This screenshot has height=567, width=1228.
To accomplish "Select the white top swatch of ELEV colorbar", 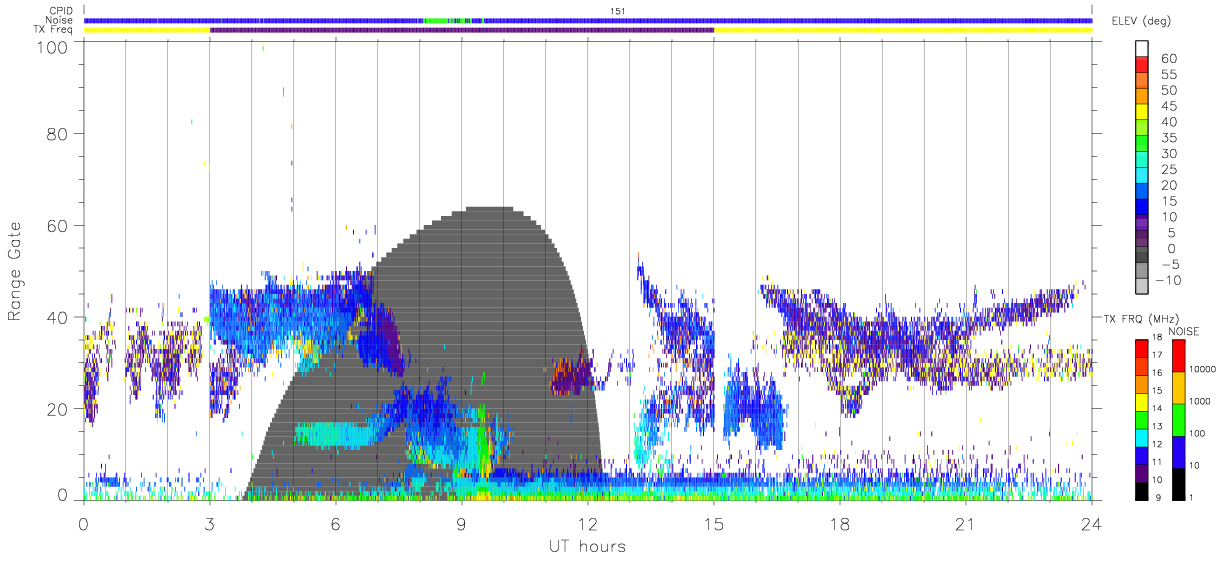I will coord(1141,48).
